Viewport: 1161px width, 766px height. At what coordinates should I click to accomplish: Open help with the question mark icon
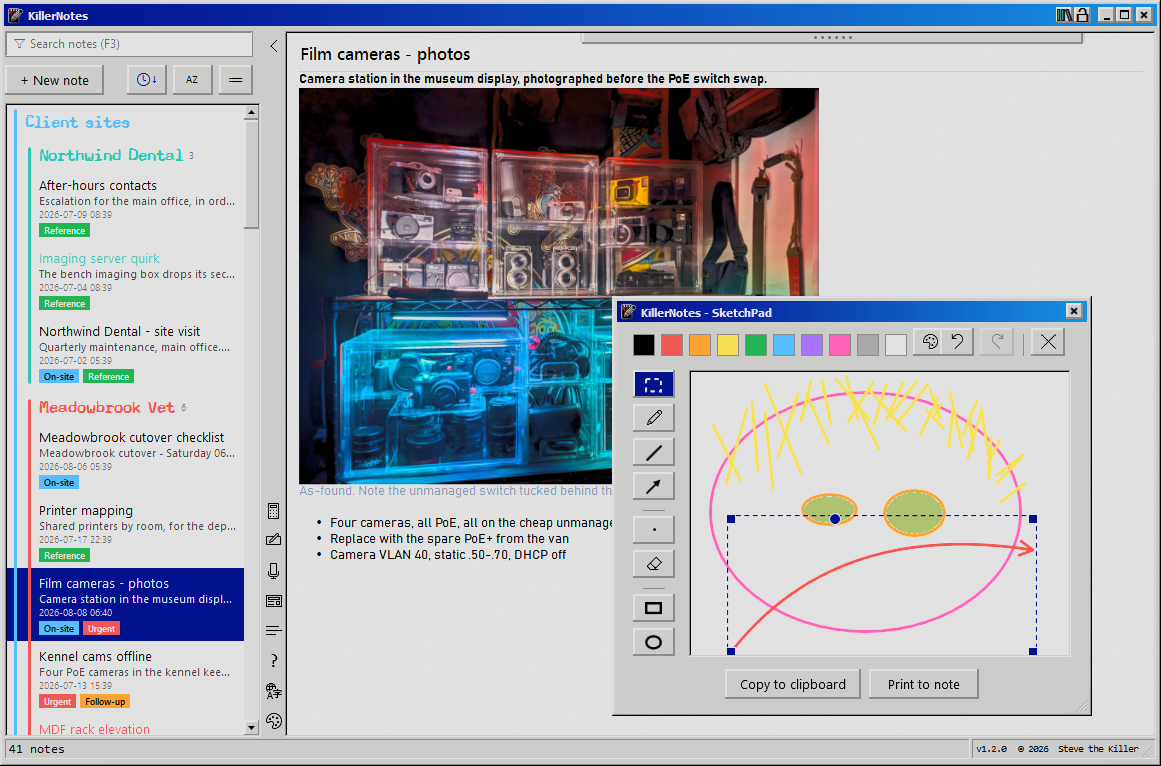(273, 660)
